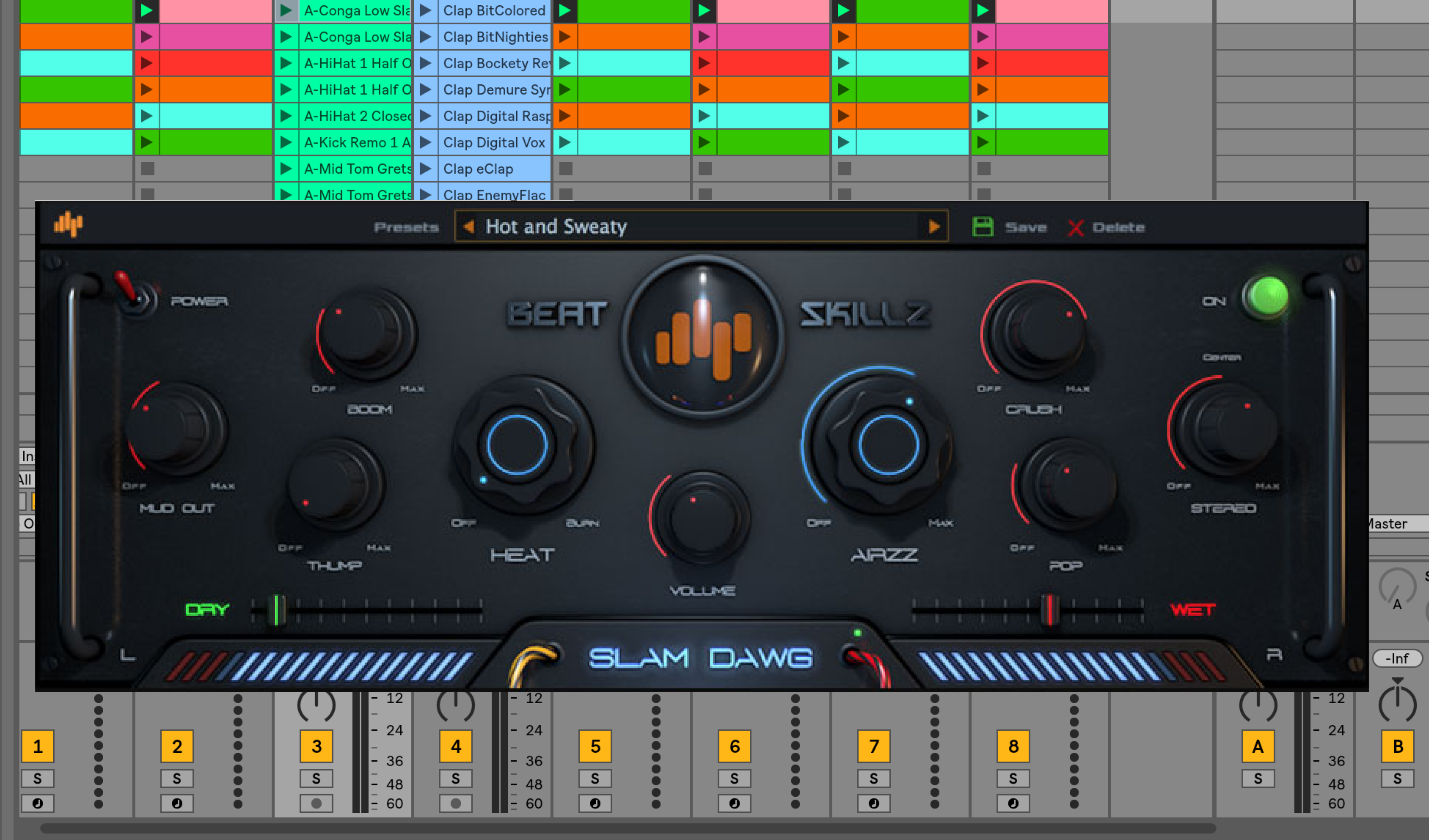Click return track A activator button
This screenshot has width=1429, height=840.
pos(1258,746)
